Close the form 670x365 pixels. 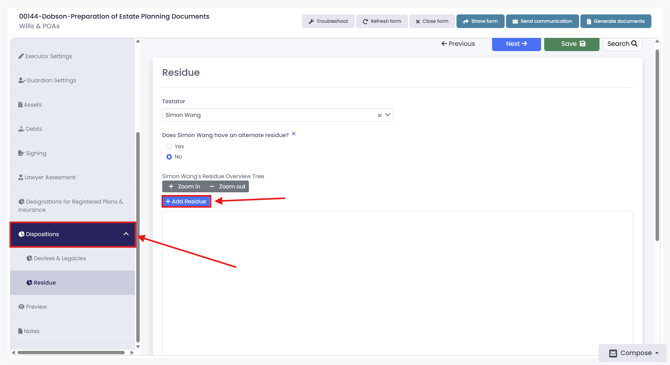432,21
